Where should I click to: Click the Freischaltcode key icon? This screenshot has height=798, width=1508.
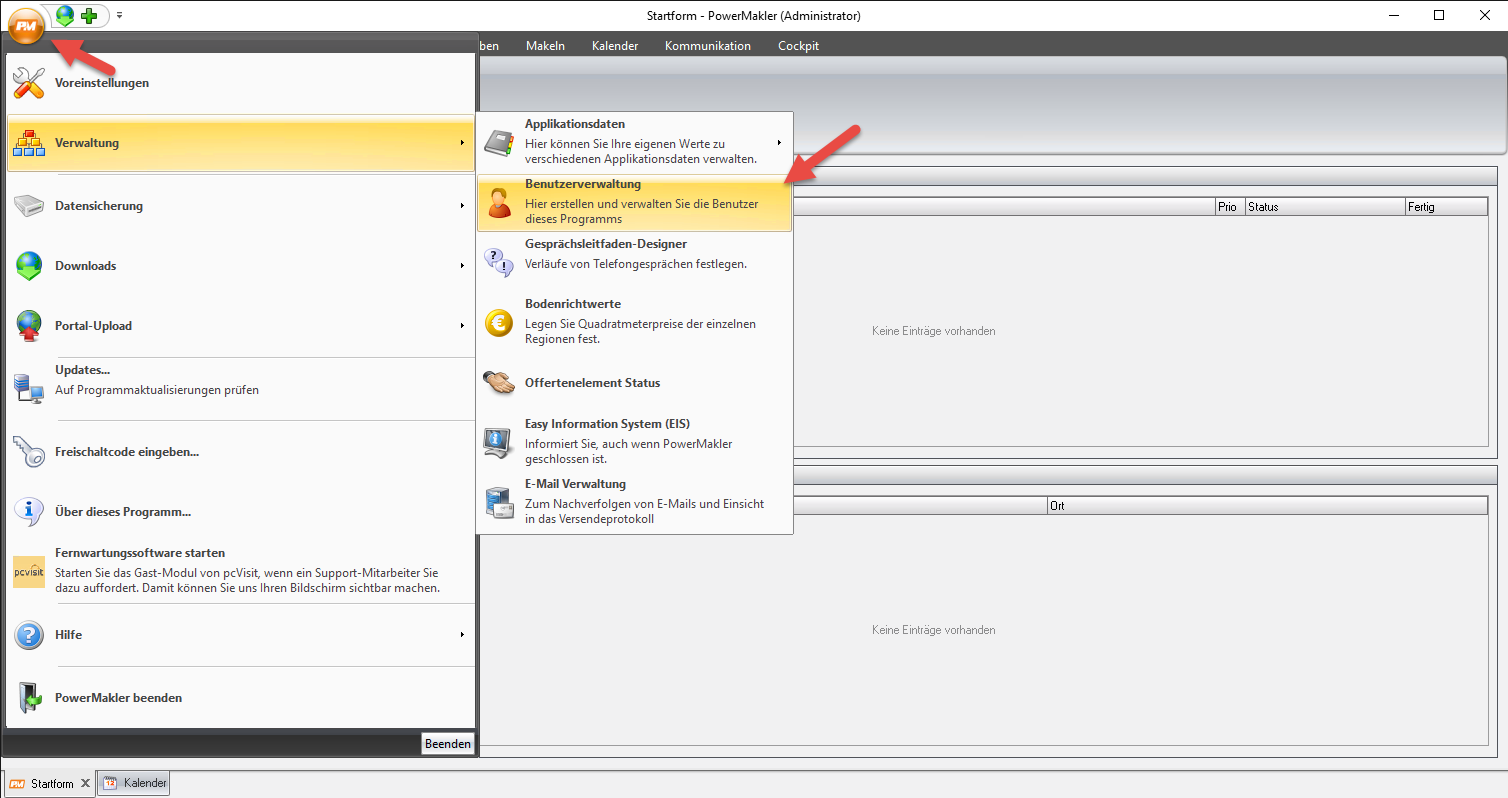[x=29, y=452]
